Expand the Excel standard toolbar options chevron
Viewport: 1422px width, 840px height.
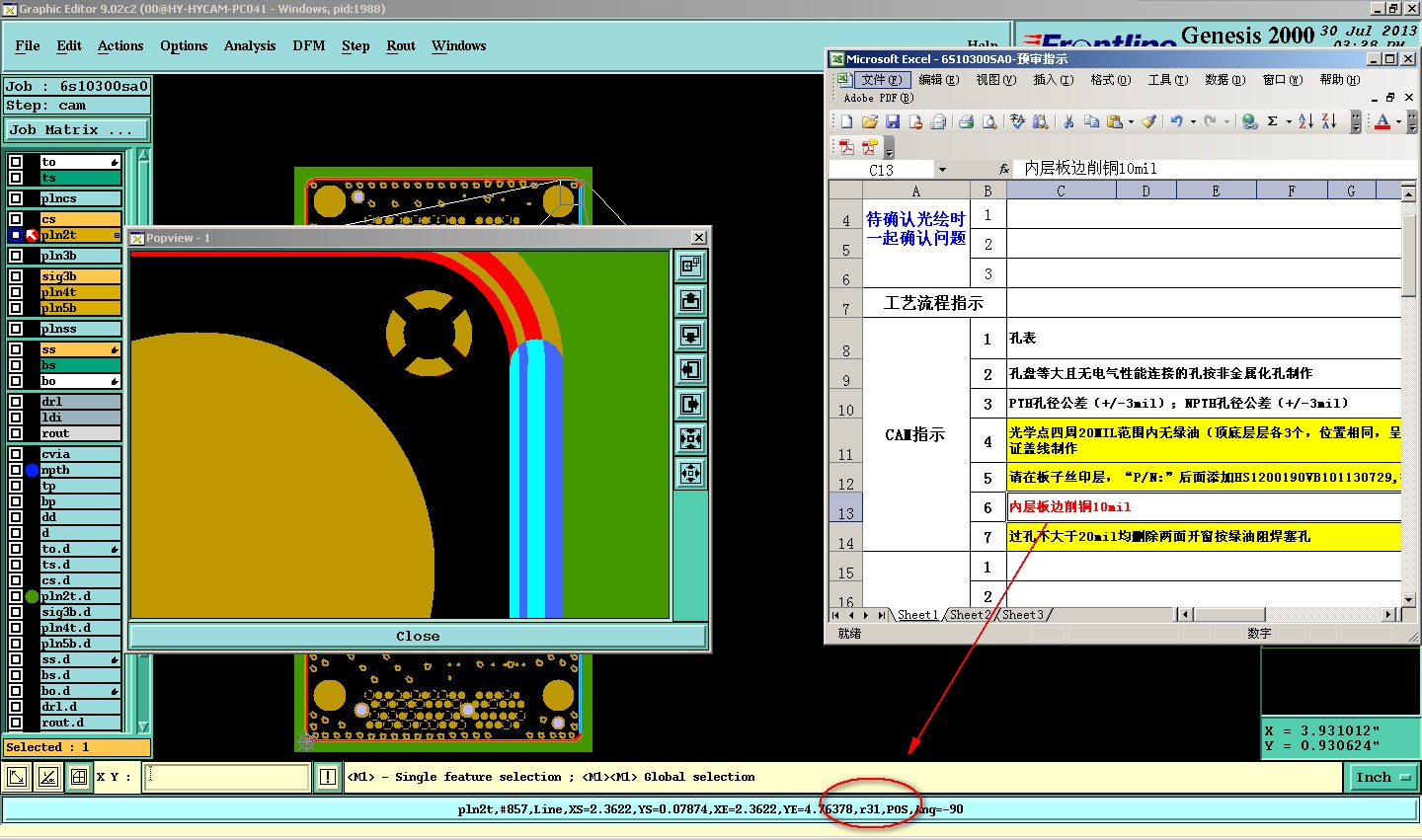[1356, 122]
